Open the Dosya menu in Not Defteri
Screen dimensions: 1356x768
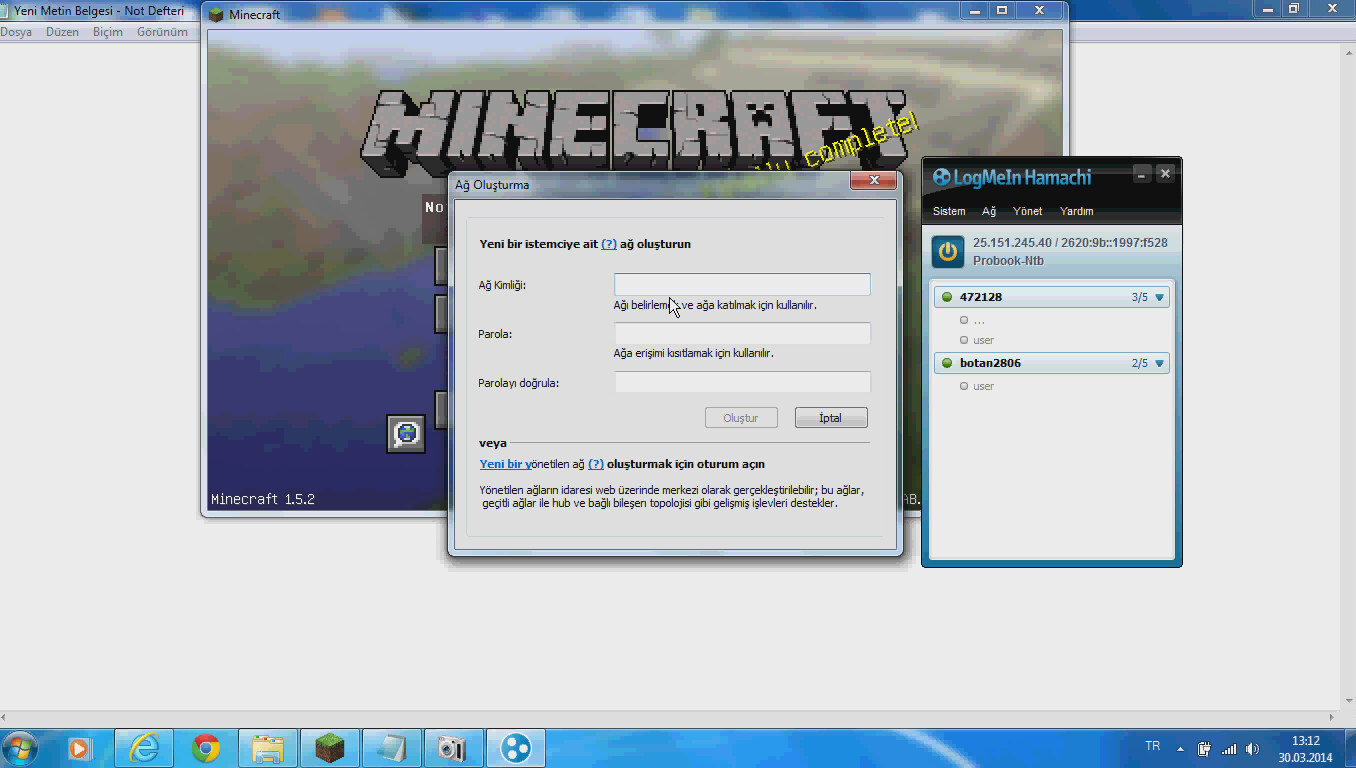tap(16, 32)
